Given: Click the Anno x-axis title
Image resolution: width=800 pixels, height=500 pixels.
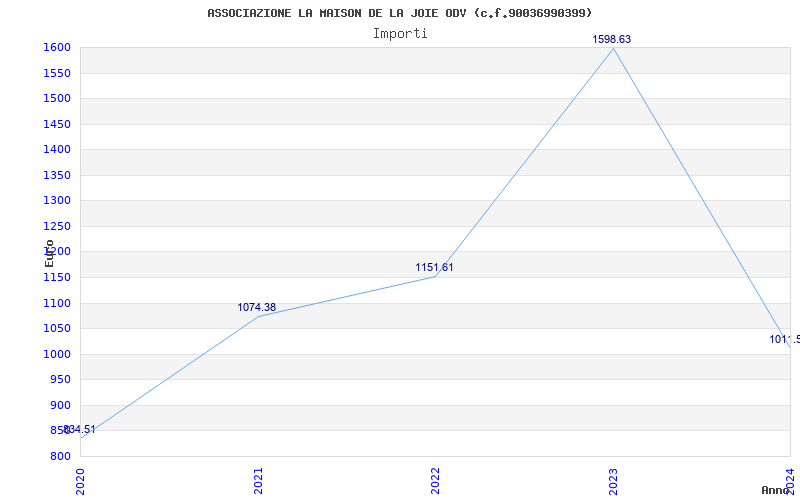Looking at the screenshot, I should click(775, 490).
